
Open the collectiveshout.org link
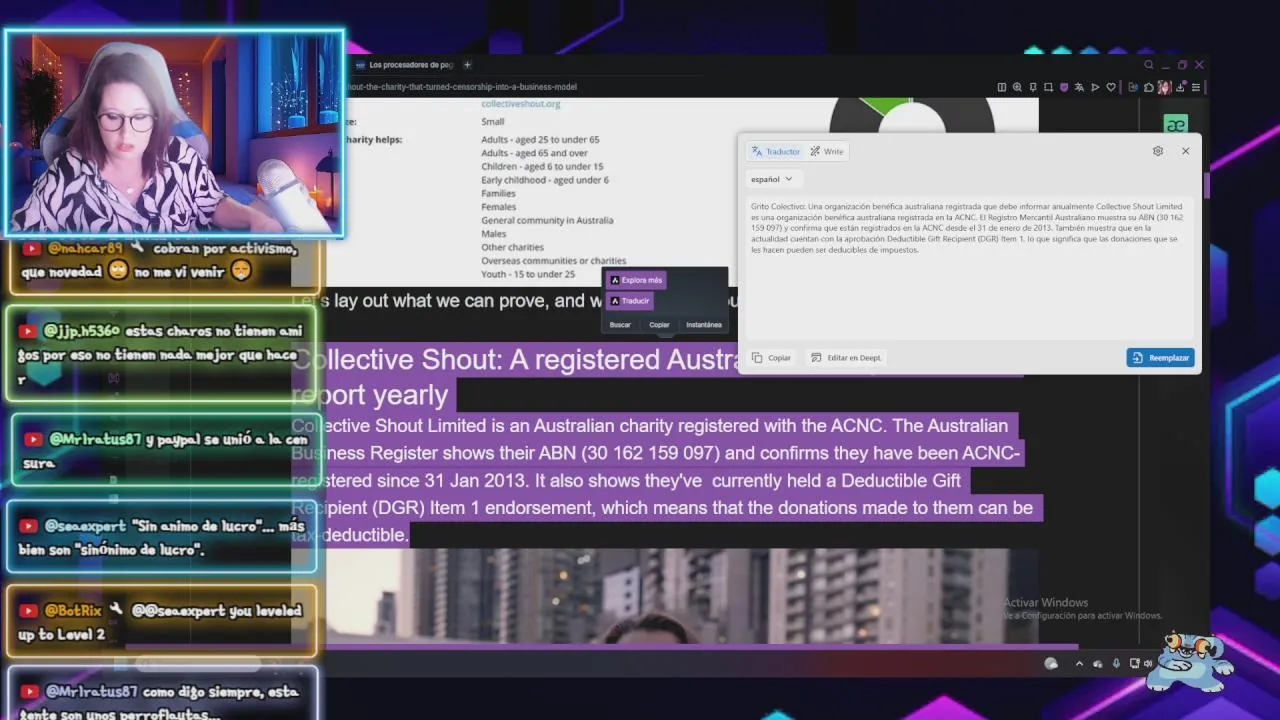click(520, 104)
